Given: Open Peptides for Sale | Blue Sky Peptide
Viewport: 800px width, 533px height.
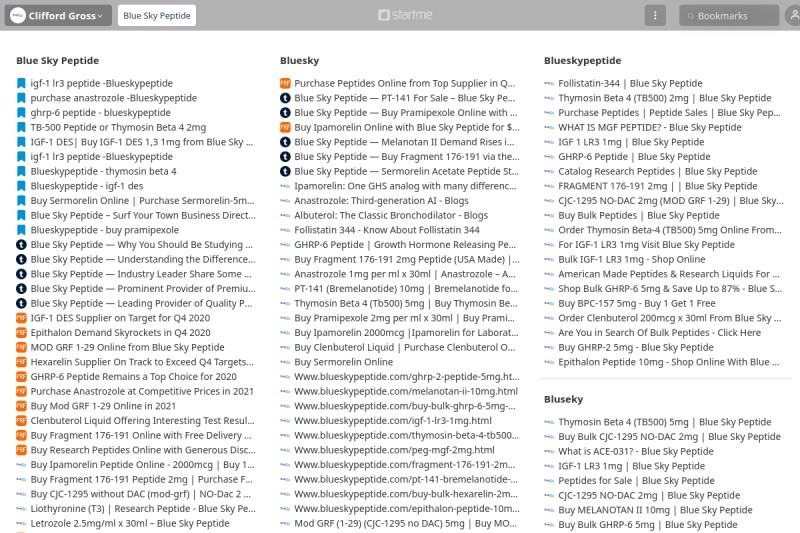Looking at the screenshot, I should pyautogui.click(x=636, y=481).
